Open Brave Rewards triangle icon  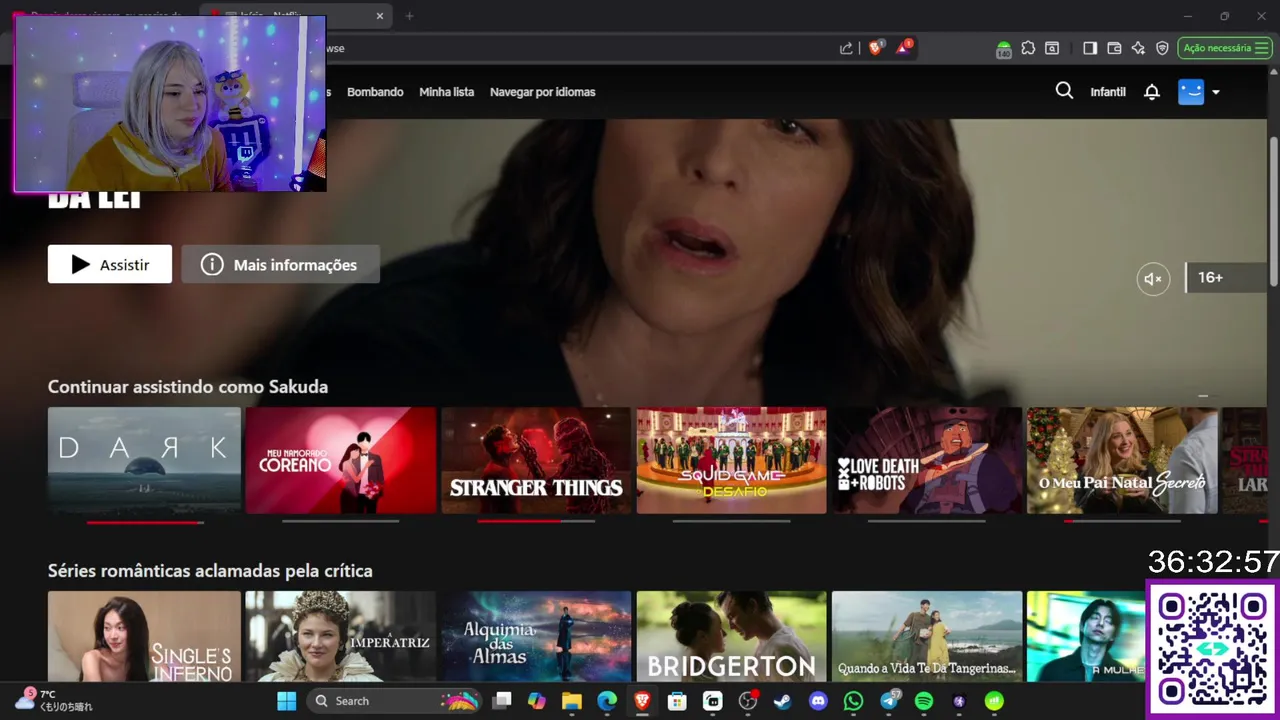coord(904,47)
